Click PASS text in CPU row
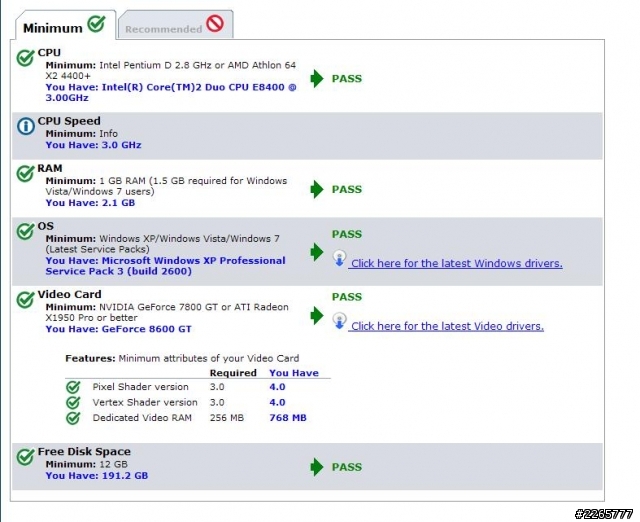Screen dimensions: 640x522 [347, 79]
